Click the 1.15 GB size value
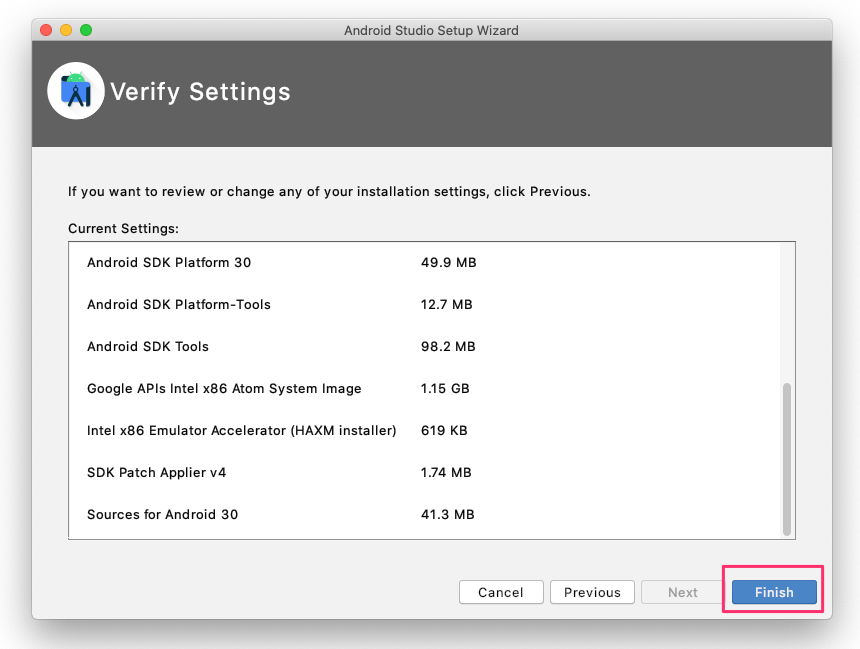 point(445,388)
